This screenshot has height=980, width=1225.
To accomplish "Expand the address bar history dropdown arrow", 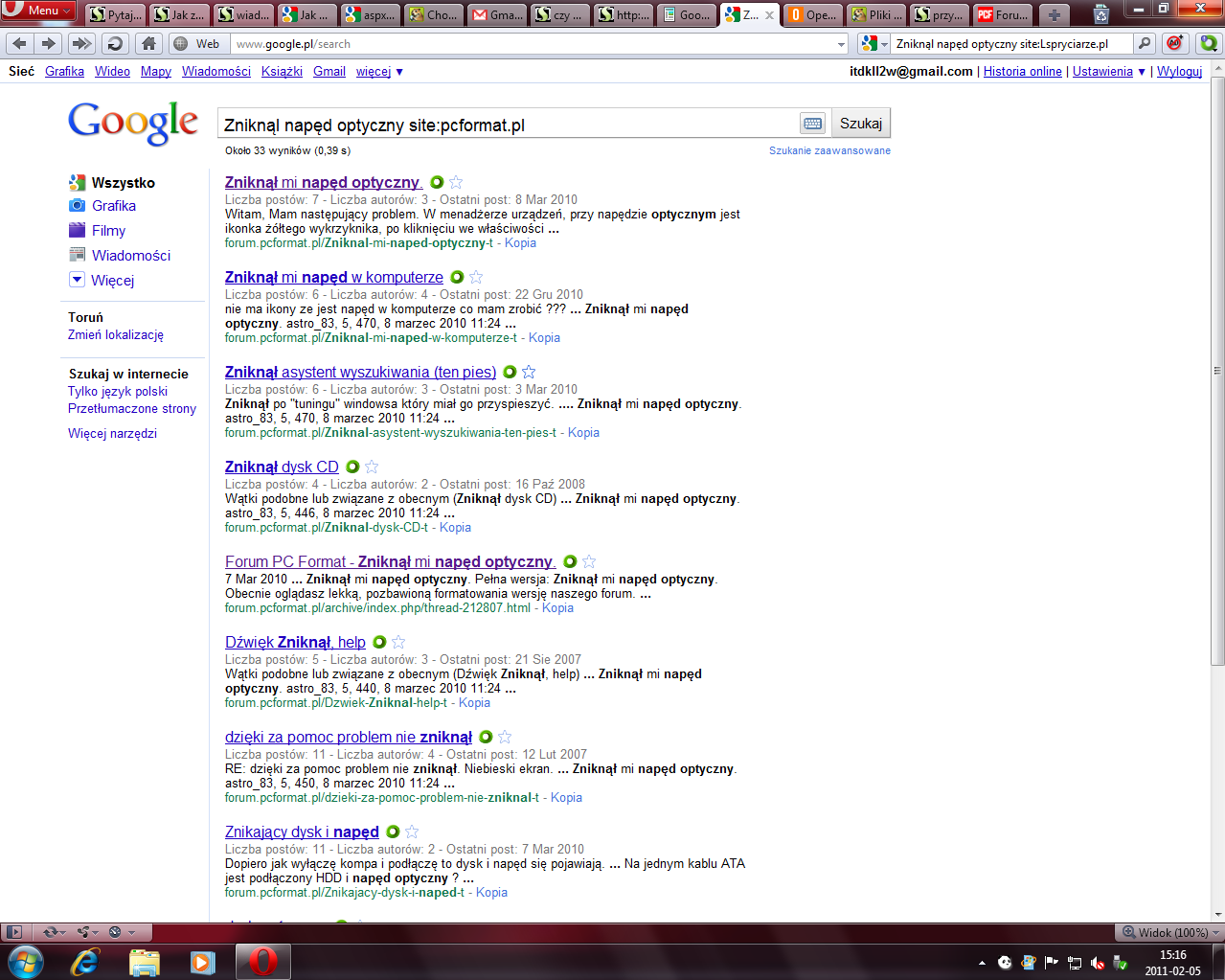I will (842, 44).
